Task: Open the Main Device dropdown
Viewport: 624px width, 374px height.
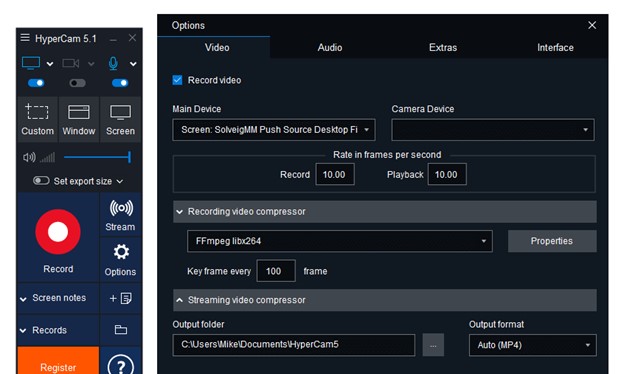Action: point(274,130)
